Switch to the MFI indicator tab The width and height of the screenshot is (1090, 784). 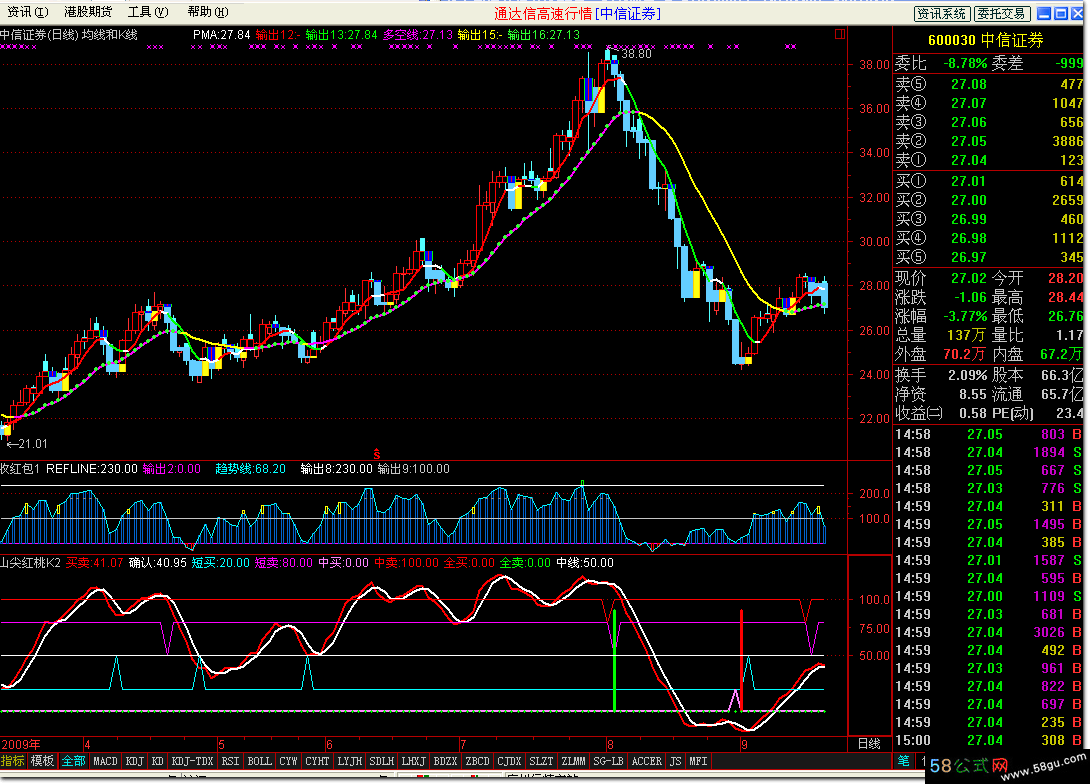coord(698,761)
